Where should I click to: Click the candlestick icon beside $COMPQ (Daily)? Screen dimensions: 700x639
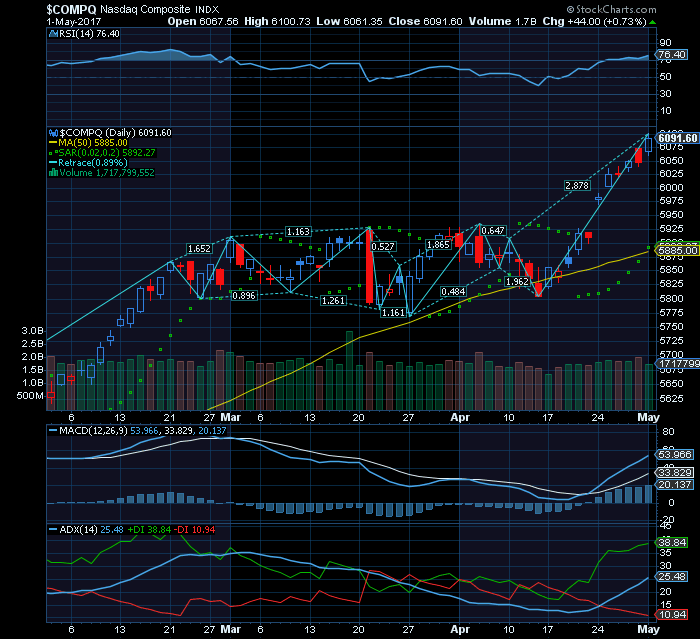[54, 133]
